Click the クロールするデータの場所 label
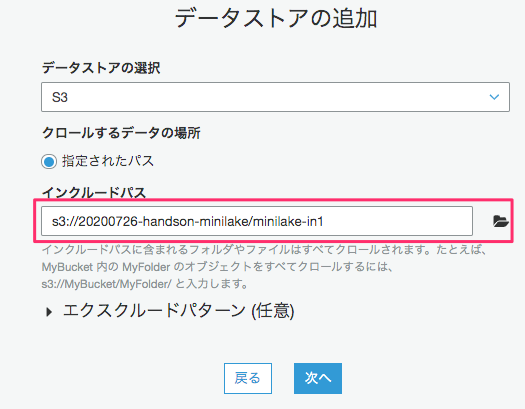525x409 pixels. 121,133
